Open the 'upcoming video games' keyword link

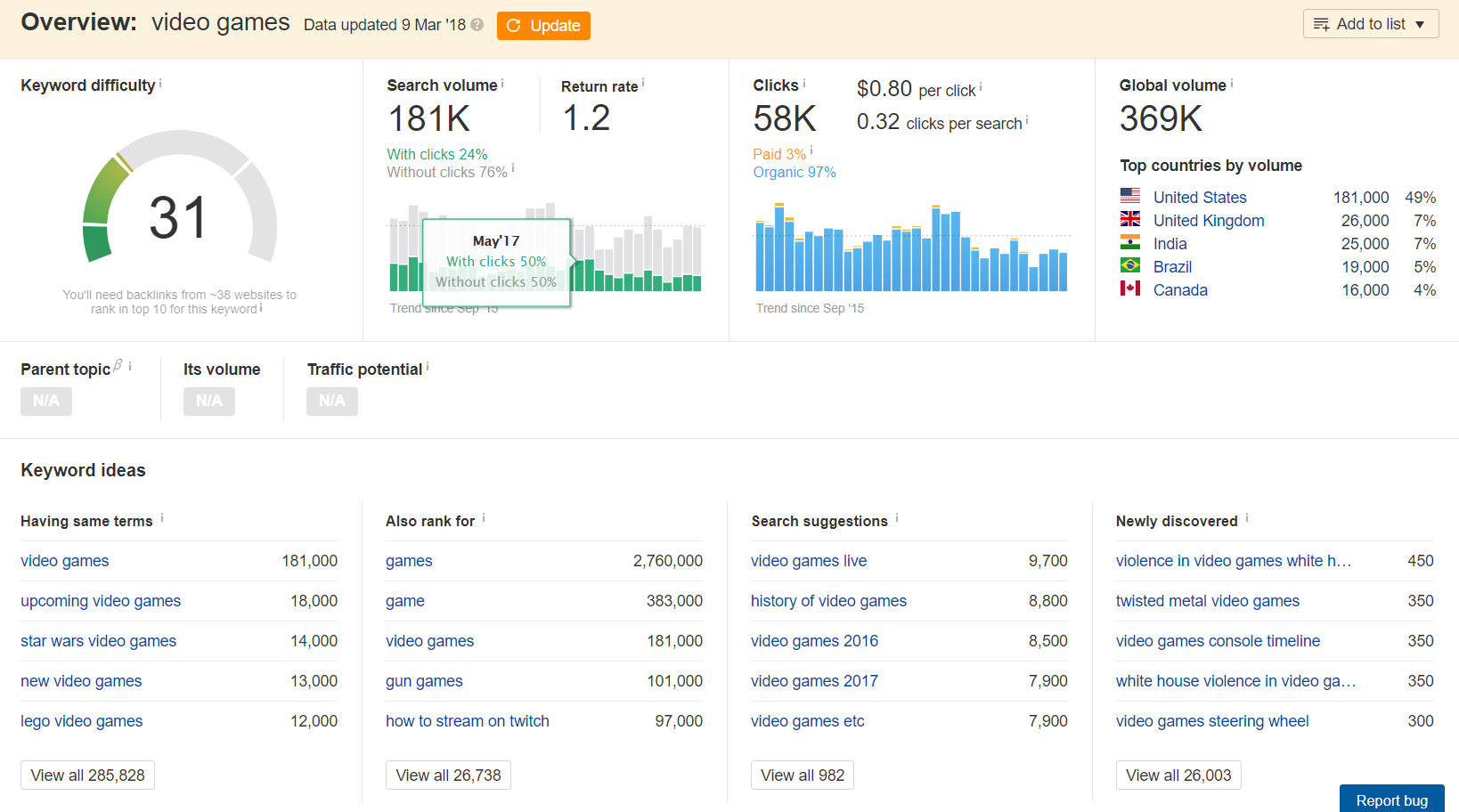pyautogui.click(x=101, y=601)
